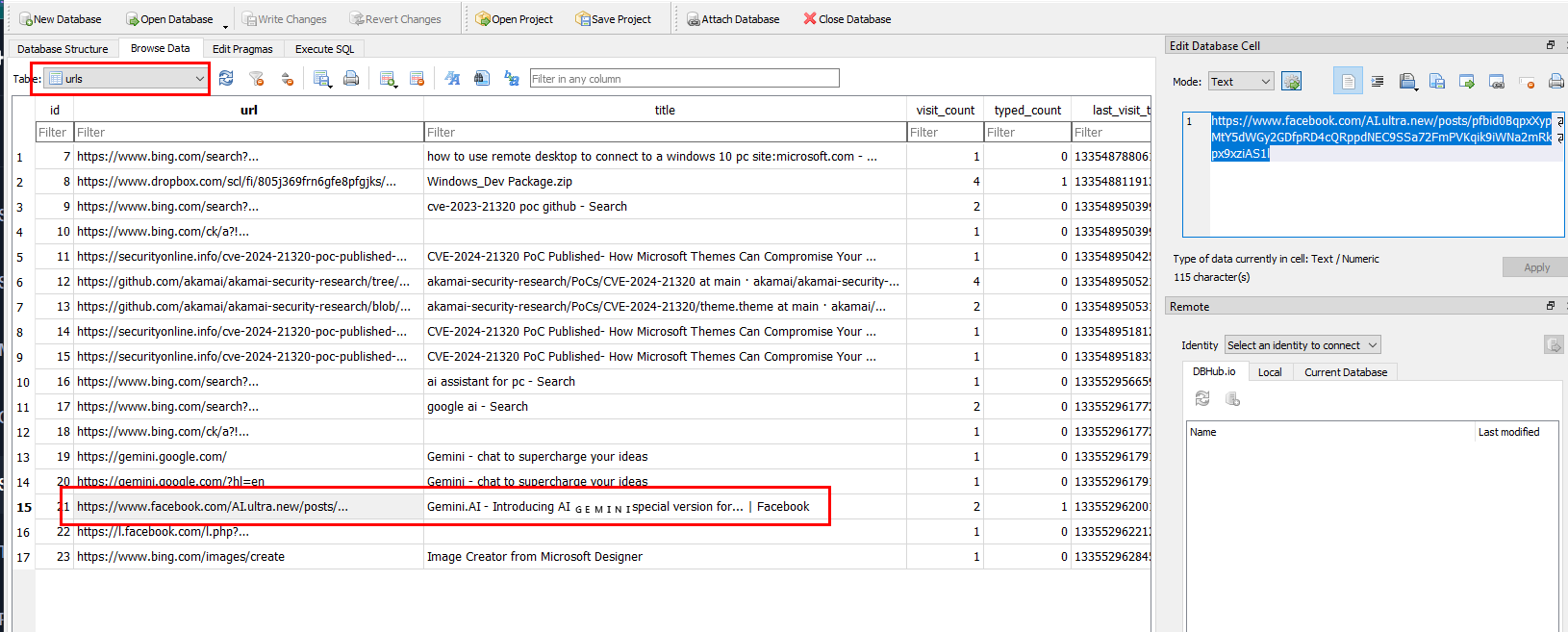The width and height of the screenshot is (1568, 632).
Task: Click the 'Filter in any column' field
Action: pos(684,79)
